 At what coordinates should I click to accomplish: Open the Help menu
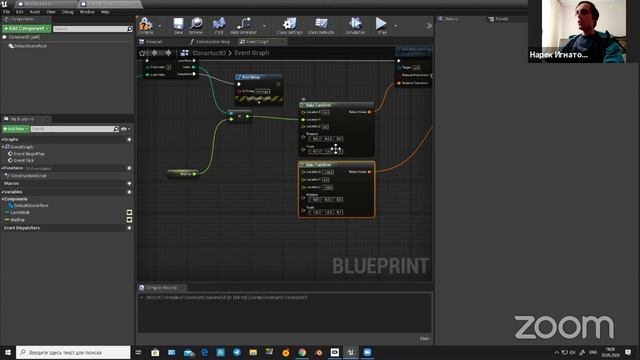tap(105, 12)
